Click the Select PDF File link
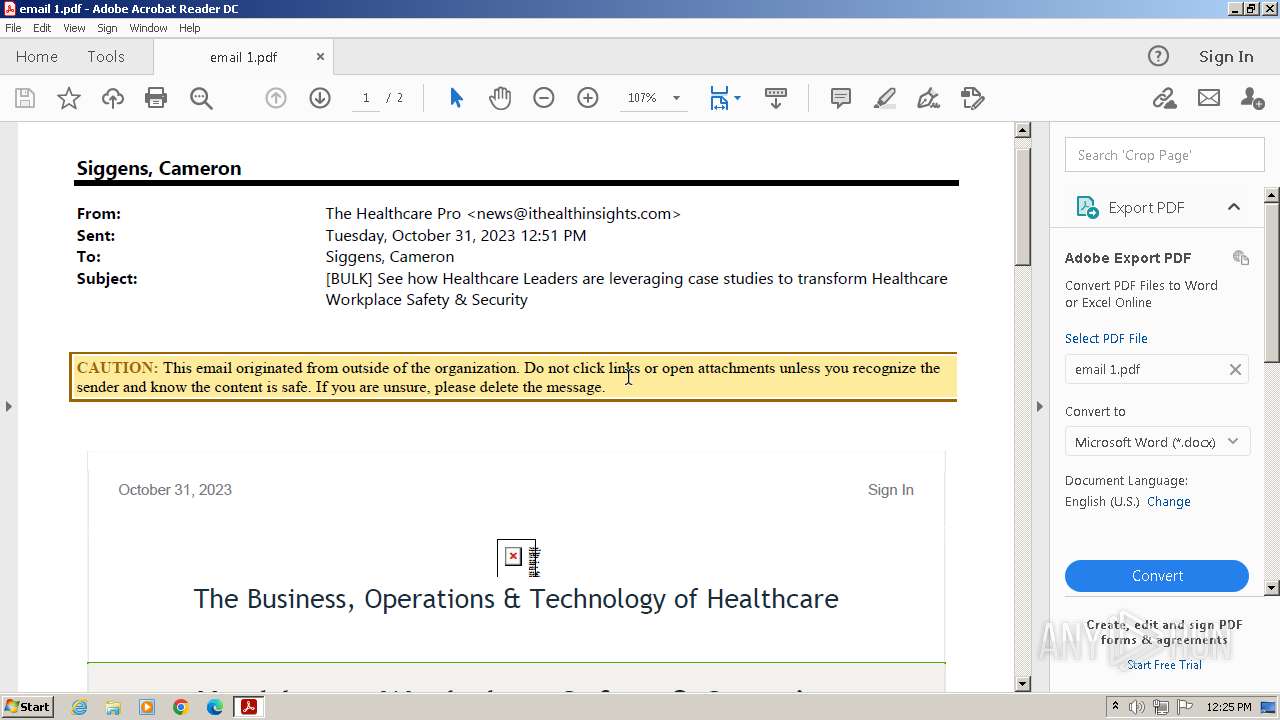Screen dimensions: 1280x720 point(1106,338)
